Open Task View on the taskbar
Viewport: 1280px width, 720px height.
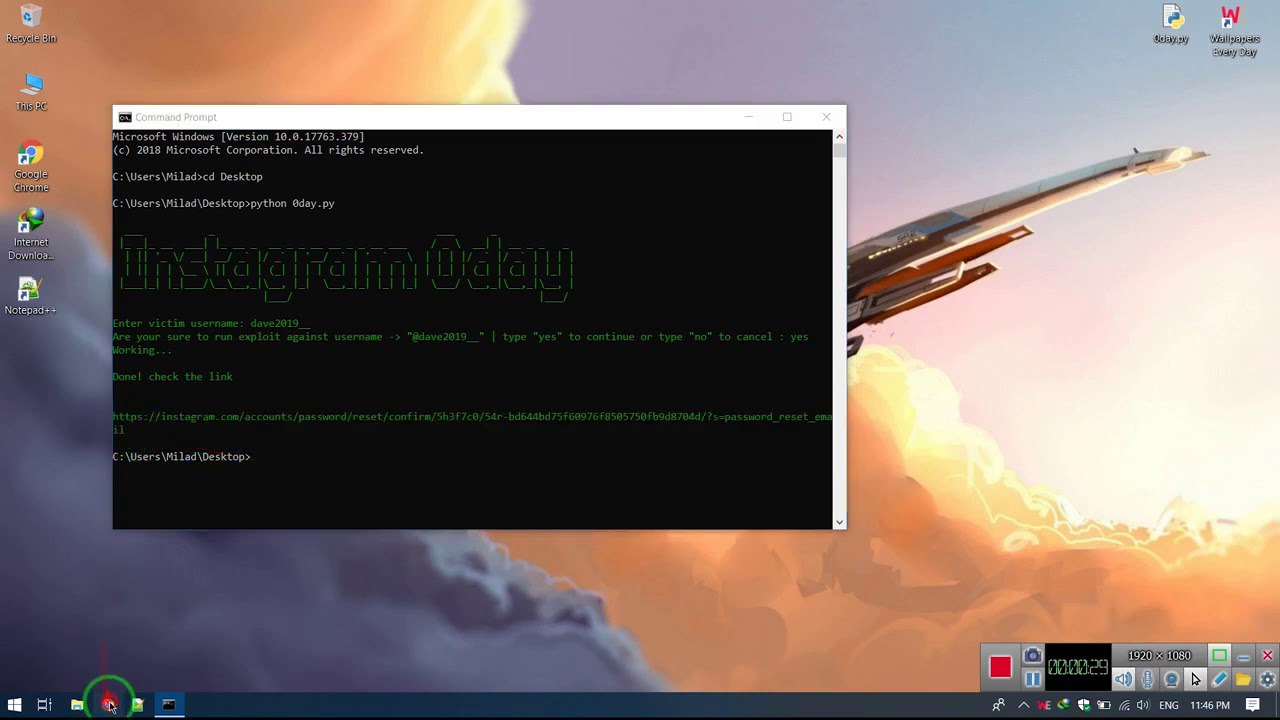[x=44, y=705]
